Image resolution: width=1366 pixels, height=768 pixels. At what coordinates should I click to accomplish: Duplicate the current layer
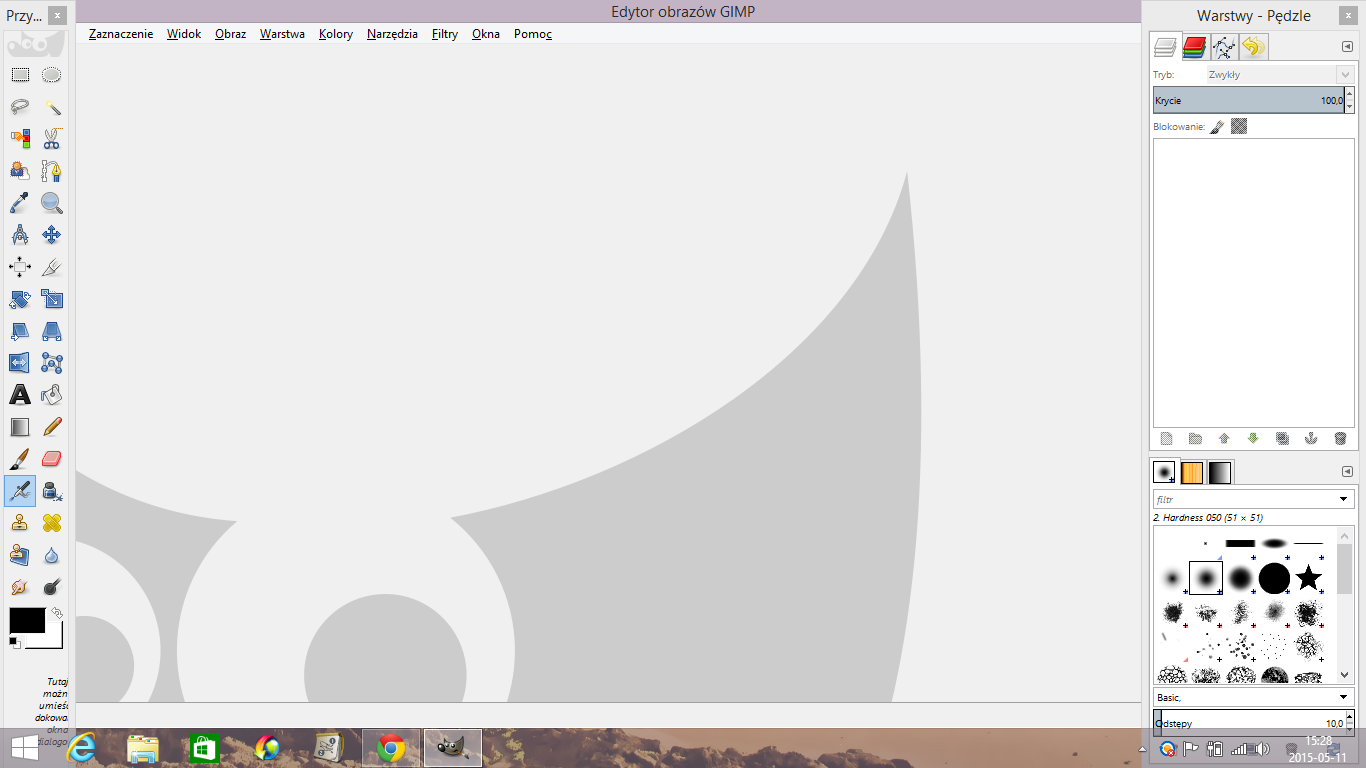point(1282,439)
